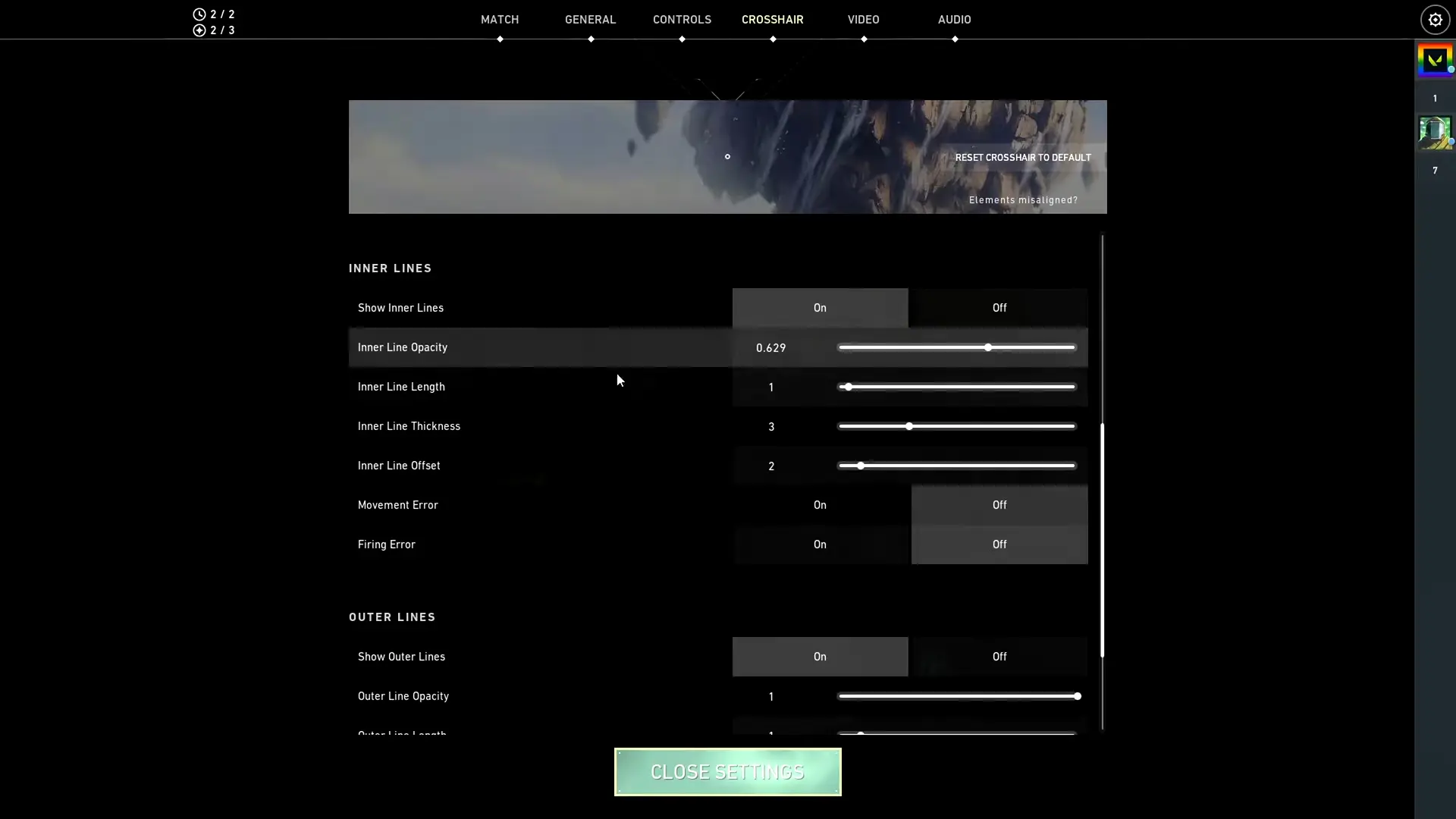Adjust the Inner Line Thickness slider
Screen dimensions: 1456x819
pos(908,426)
